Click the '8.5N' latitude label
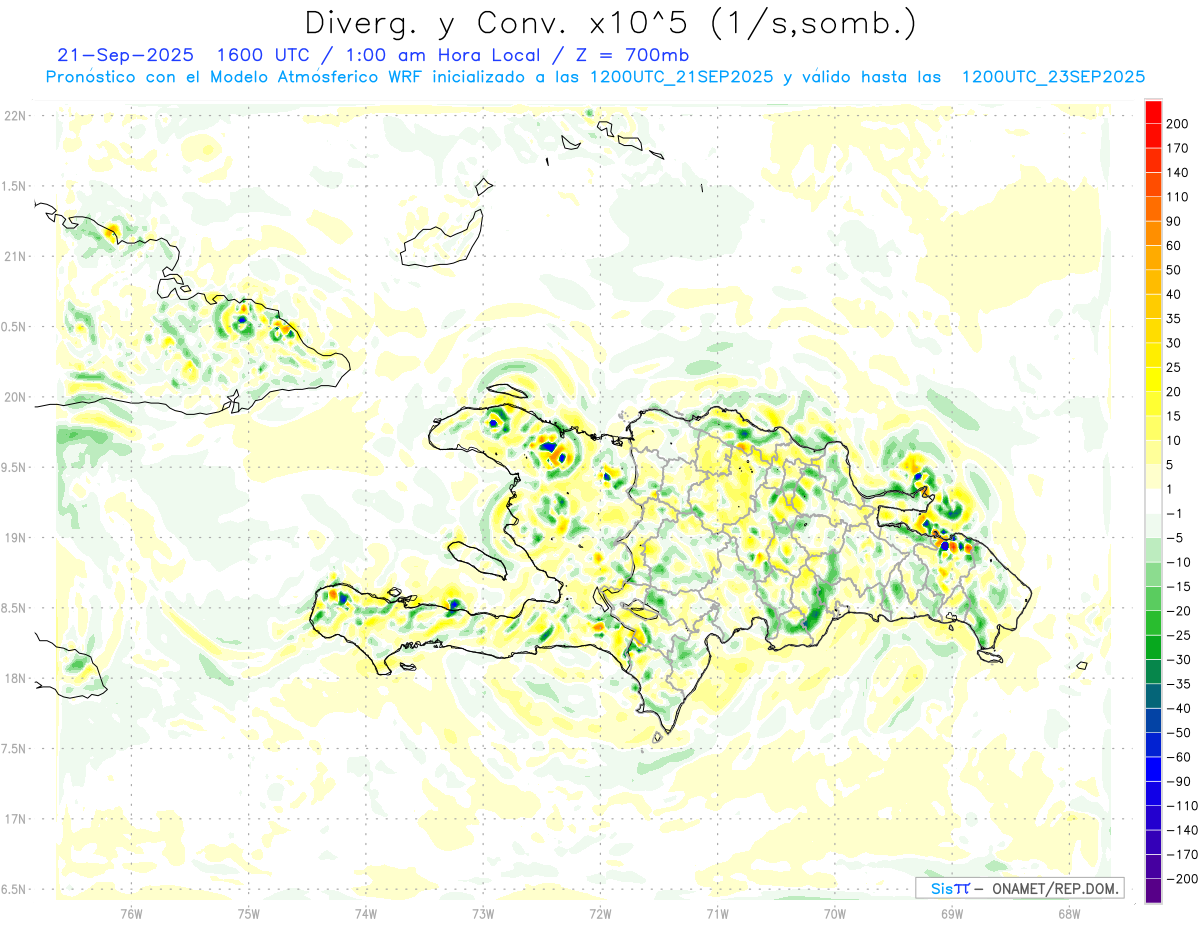 pyautogui.click(x=14, y=608)
